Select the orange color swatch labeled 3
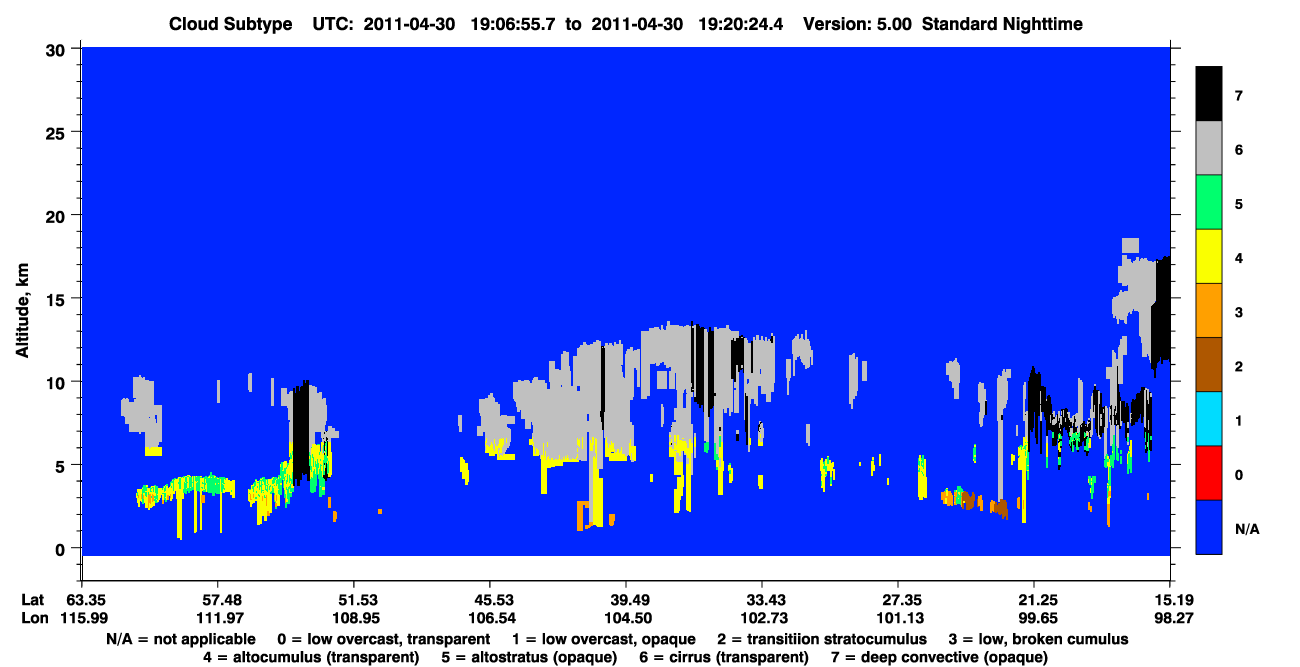This screenshot has width=1300, height=667. pos(1209,311)
